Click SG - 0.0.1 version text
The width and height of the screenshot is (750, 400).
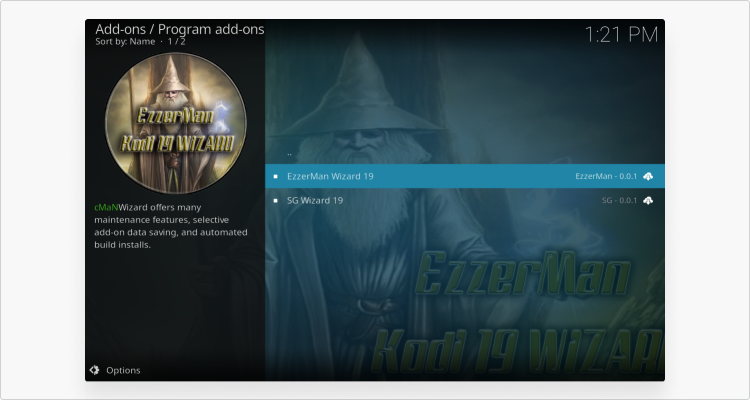(619, 200)
